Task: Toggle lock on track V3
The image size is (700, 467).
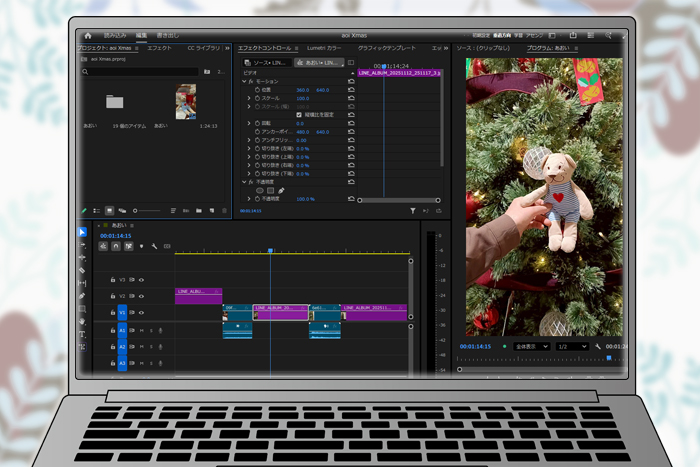Action: click(x=113, y=280)
